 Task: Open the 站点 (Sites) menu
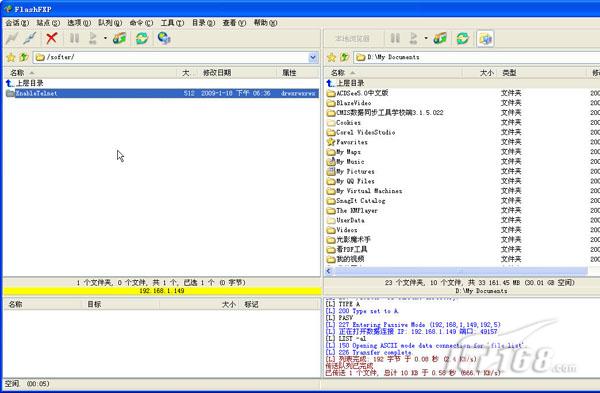pos(48,23)
